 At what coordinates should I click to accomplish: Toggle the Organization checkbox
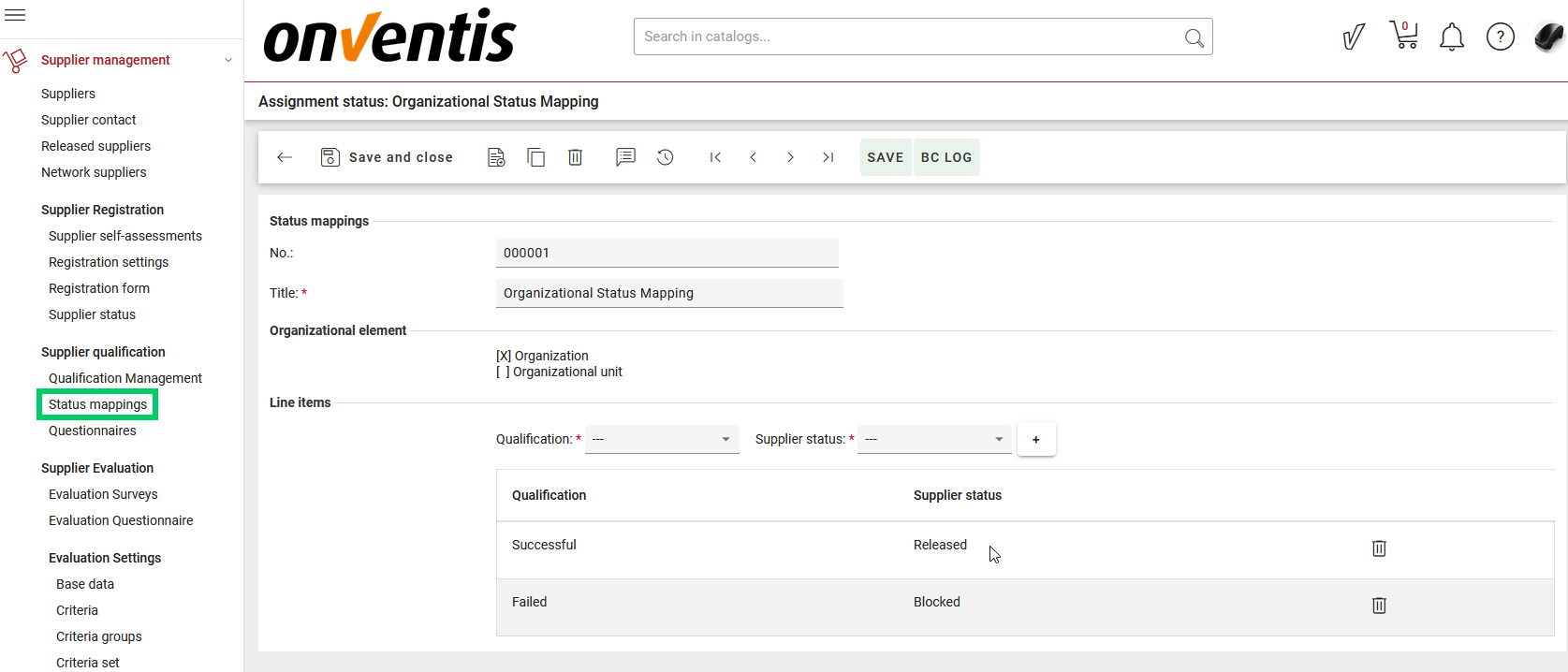pyautogui.click(x=504, y=356)
